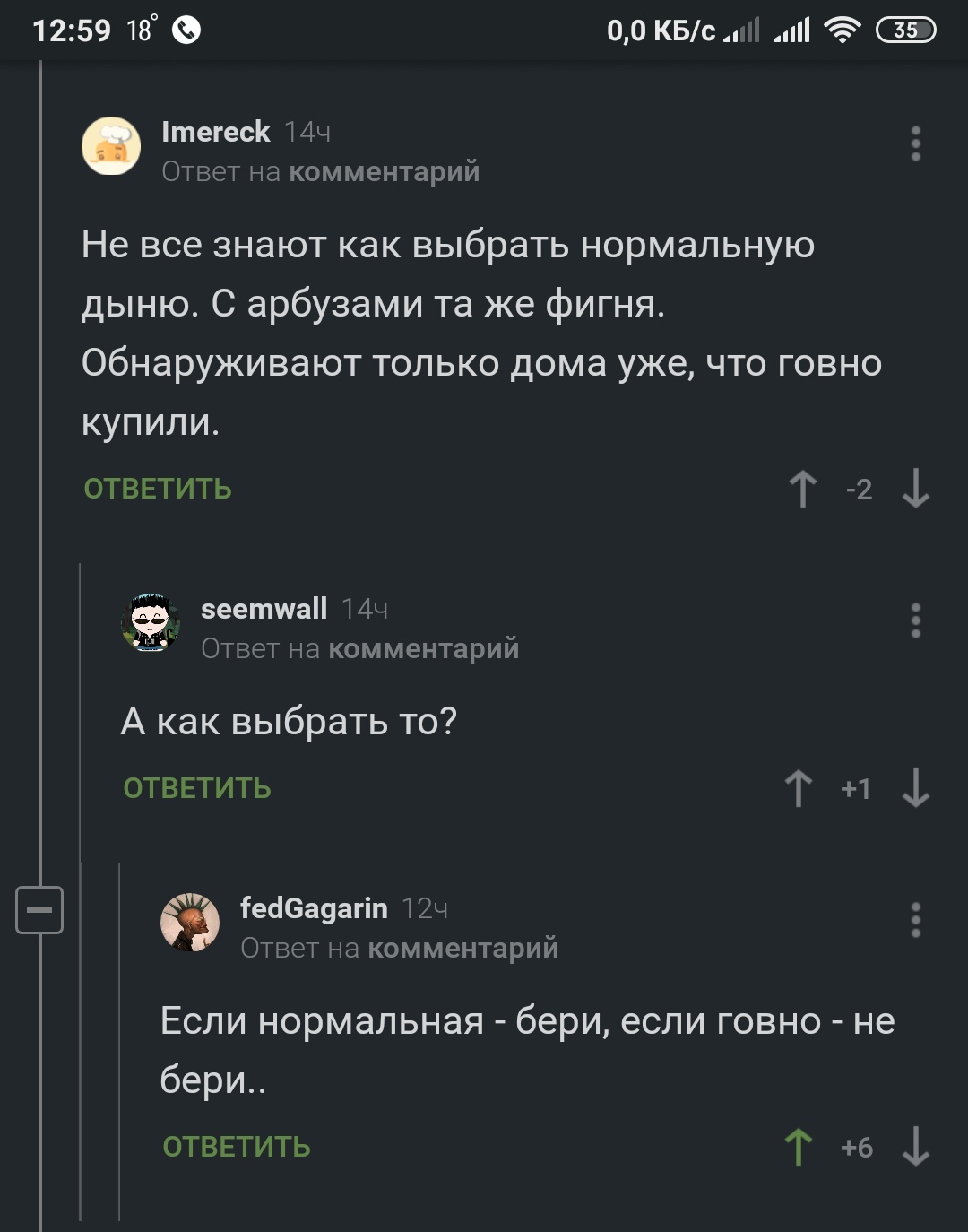Open three-dot menu for fedGagarin's comment
968x1232 pixels.
point(915,920)
